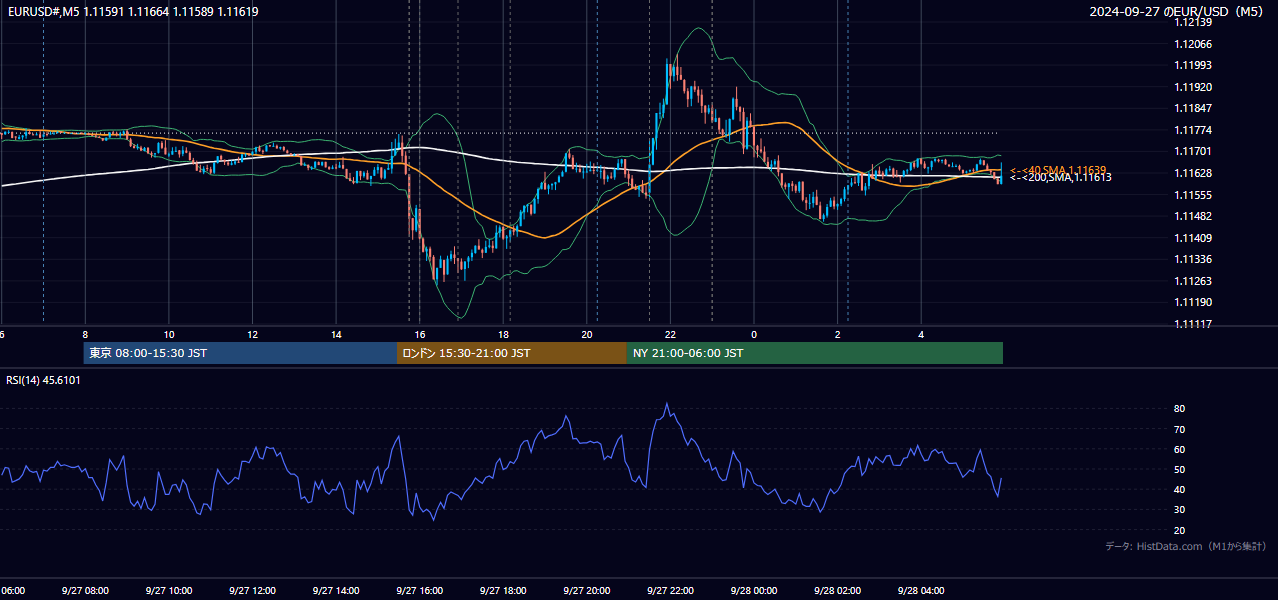Click the 9/27 08:00 bottom time label
The height and width of the screenshot is (600, 1278).
pyautogui.click(x=84, y=591)
